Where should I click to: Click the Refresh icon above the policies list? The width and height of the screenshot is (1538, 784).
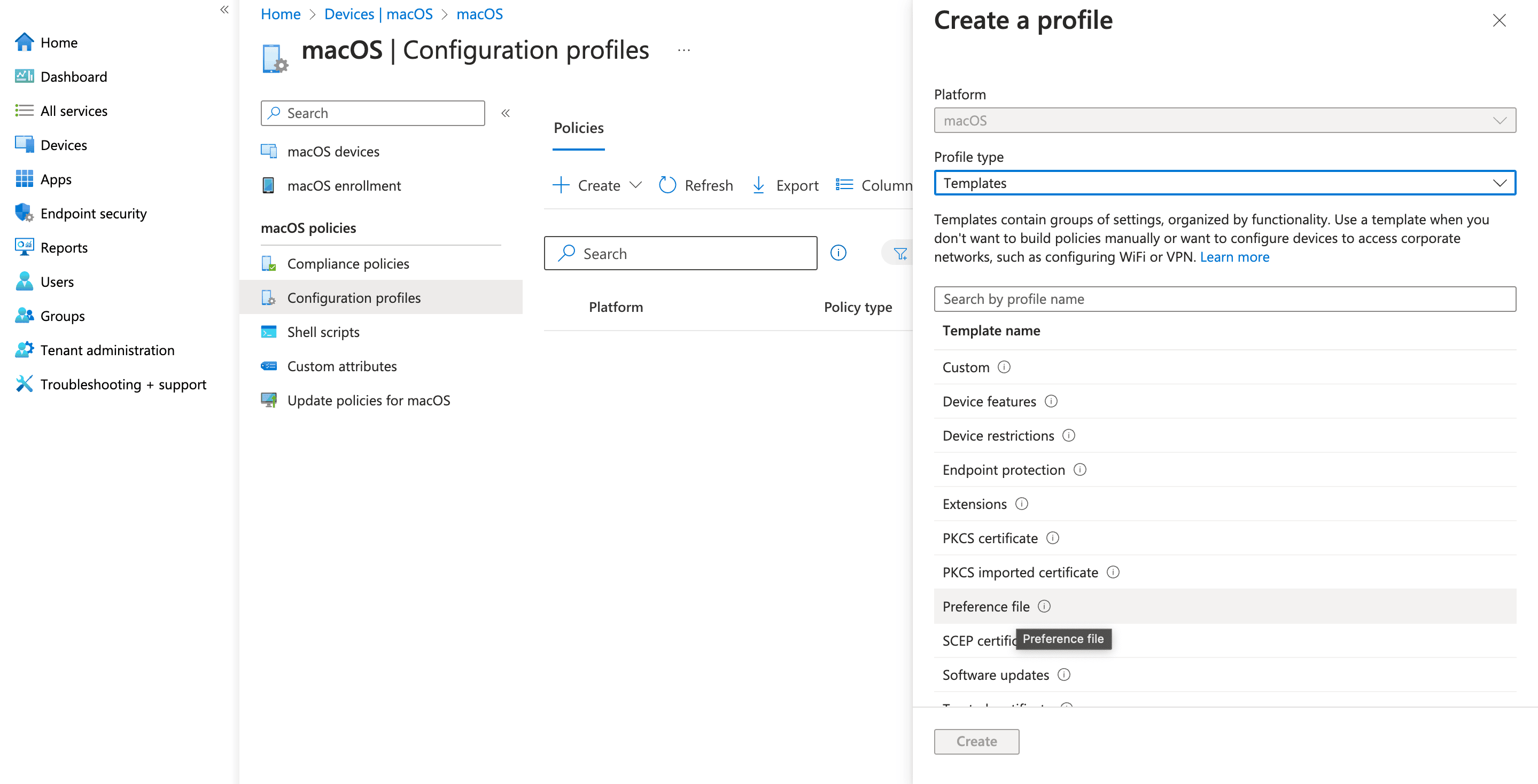(667, 185)
